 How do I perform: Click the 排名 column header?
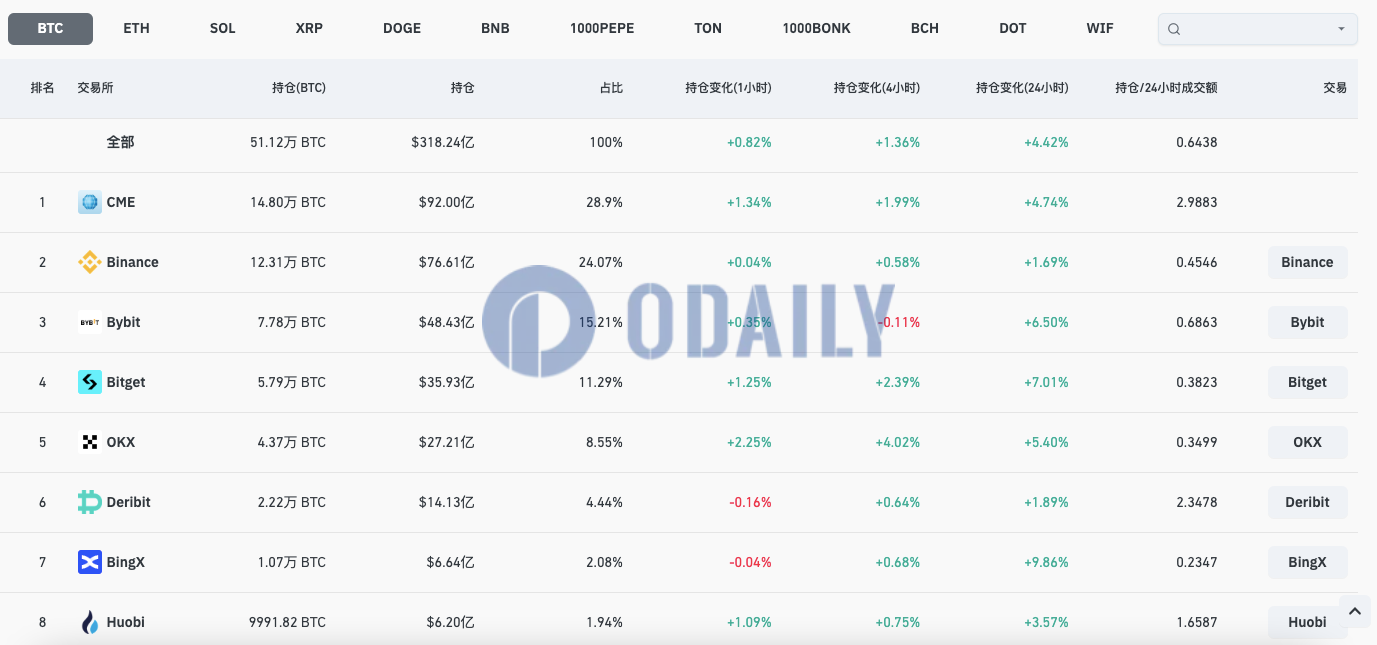click(x=43, y=88)
